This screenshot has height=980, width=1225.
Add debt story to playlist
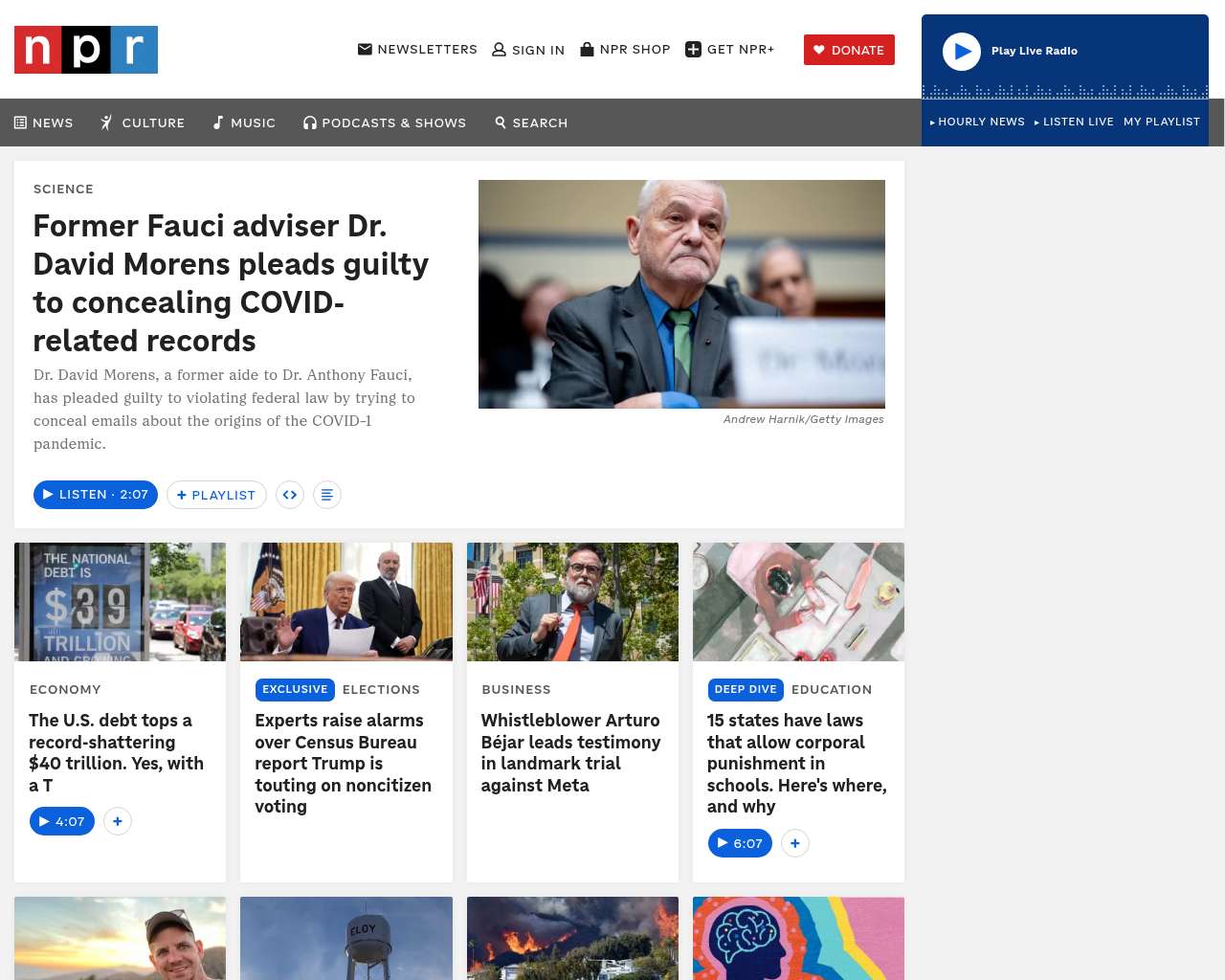(118, 821)
